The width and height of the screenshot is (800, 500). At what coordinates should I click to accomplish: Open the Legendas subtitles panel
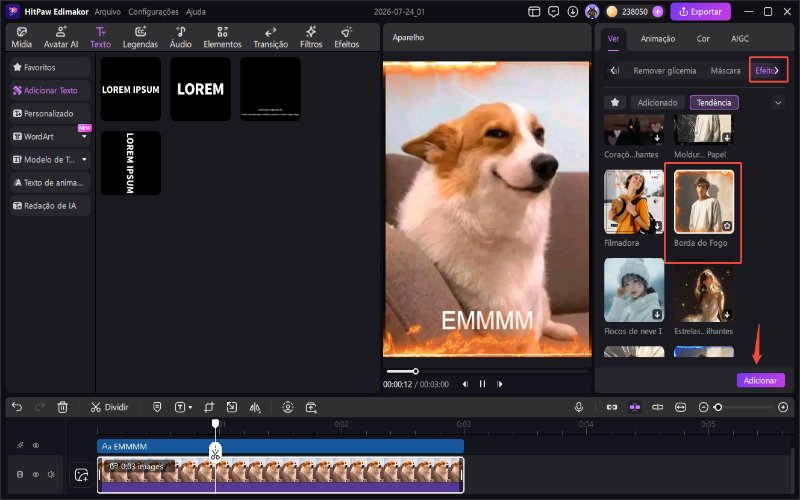click(x=140, y=37)
